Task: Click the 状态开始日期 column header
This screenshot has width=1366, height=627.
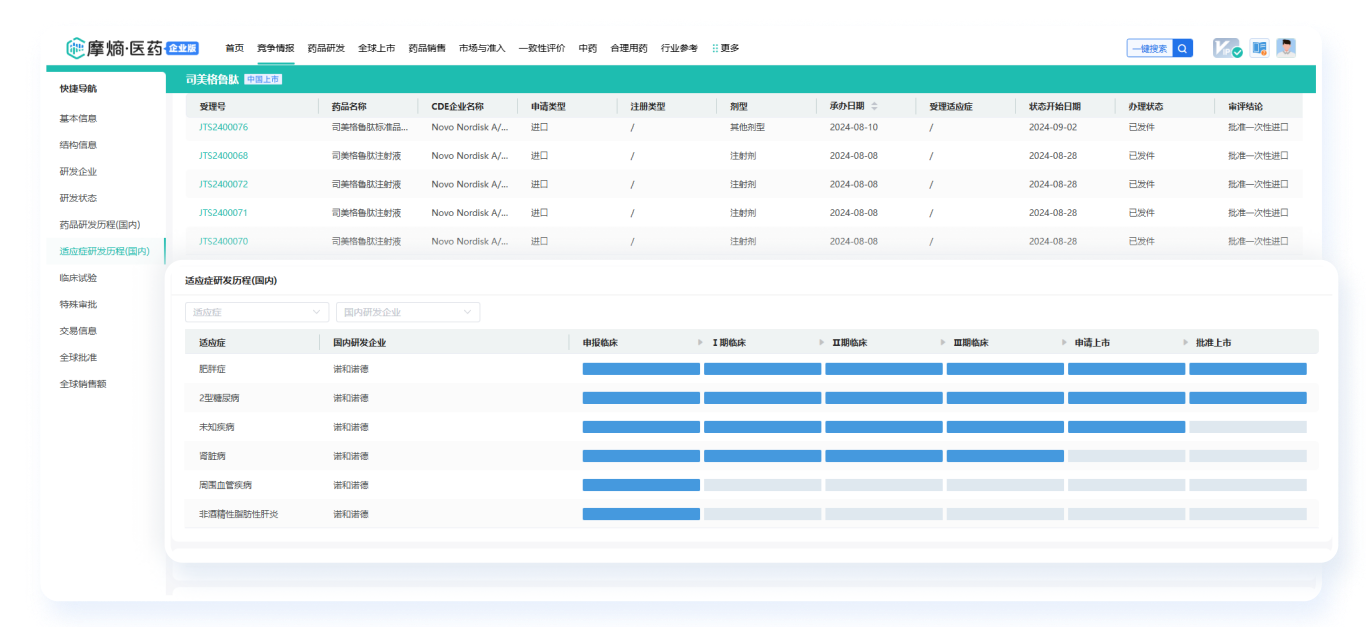Action: 1054,106
